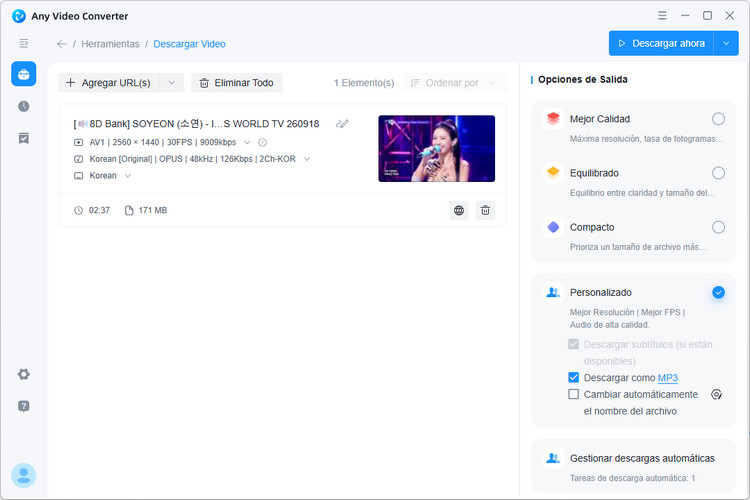750x500 pixels.
Task: Open rename settings gear icon
Action: (716, 394)
